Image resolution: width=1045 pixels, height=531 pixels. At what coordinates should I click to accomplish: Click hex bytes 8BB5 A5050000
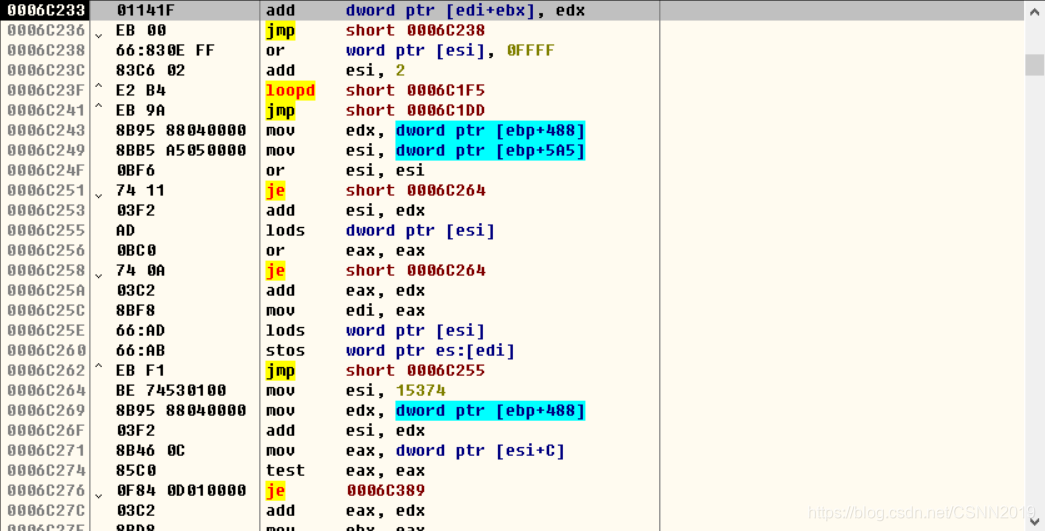click(181, 151)
